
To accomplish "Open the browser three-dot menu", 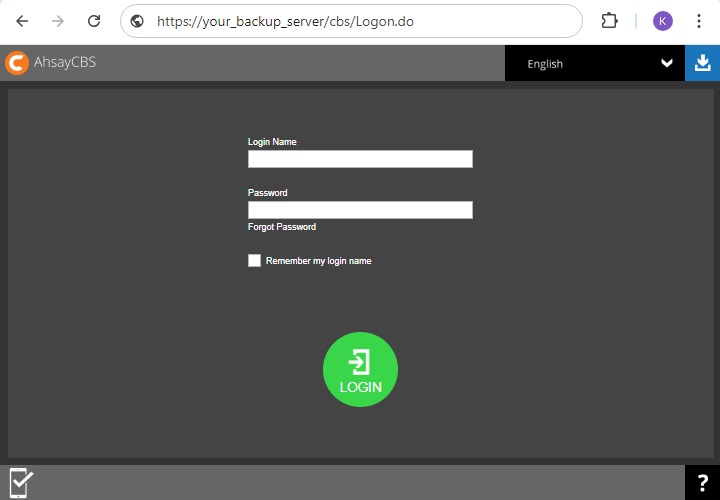I will coord(698,21).
